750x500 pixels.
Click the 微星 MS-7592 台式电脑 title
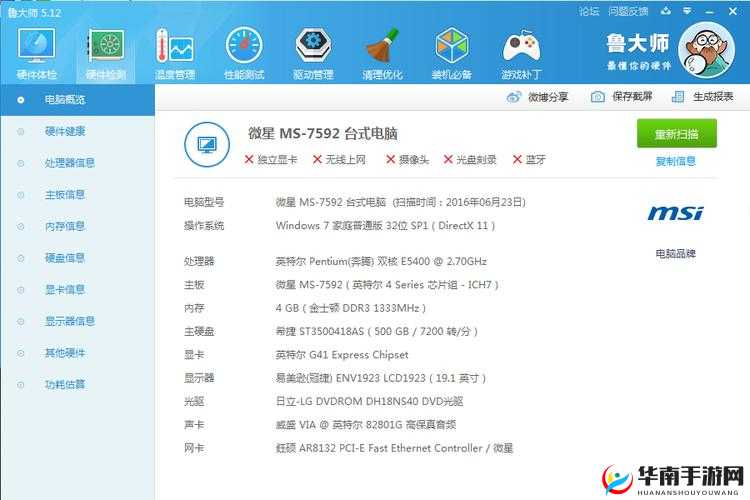pyautogui.click(x=322, y=133)
